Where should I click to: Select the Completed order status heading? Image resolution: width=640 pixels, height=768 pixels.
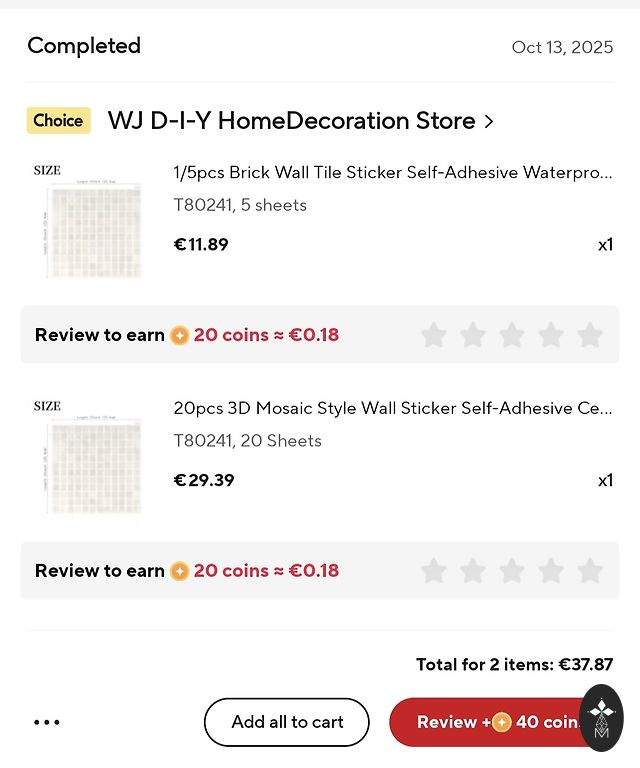point(84,46)
